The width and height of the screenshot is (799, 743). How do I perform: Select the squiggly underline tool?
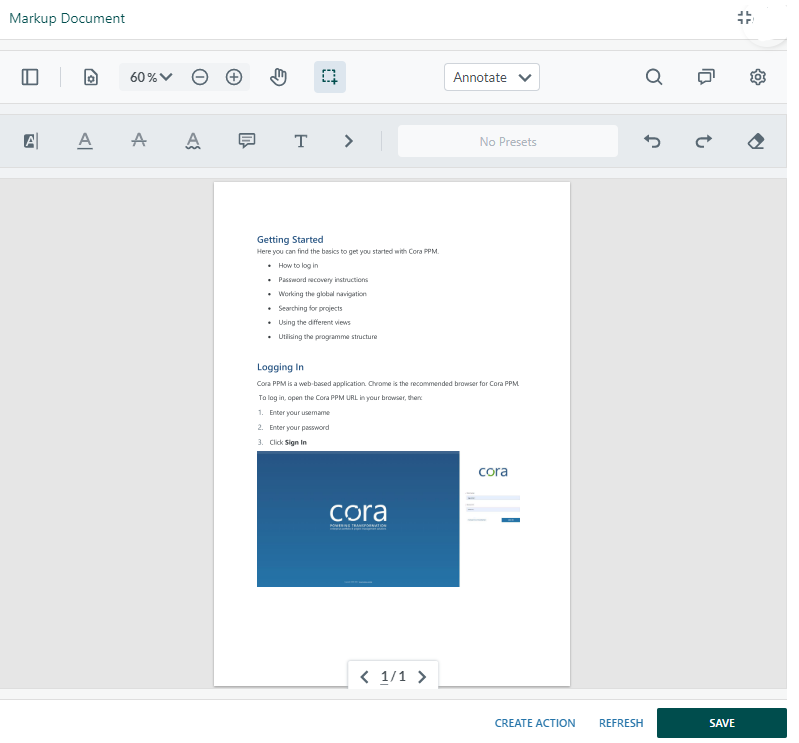coord(193,141)
